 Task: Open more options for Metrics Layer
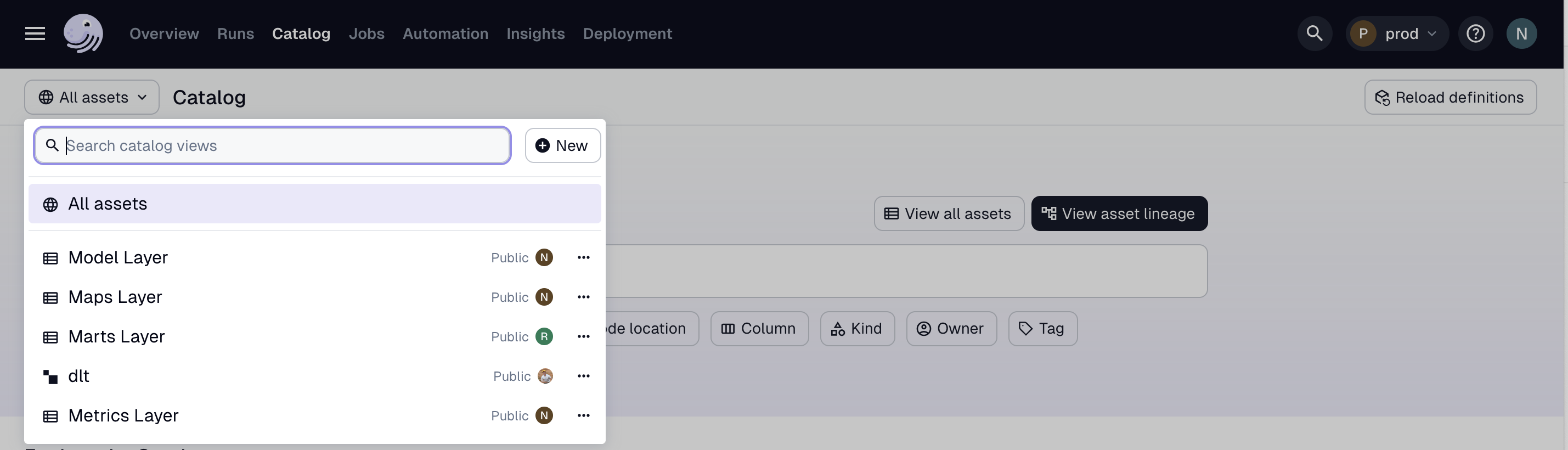pos(583,416)
